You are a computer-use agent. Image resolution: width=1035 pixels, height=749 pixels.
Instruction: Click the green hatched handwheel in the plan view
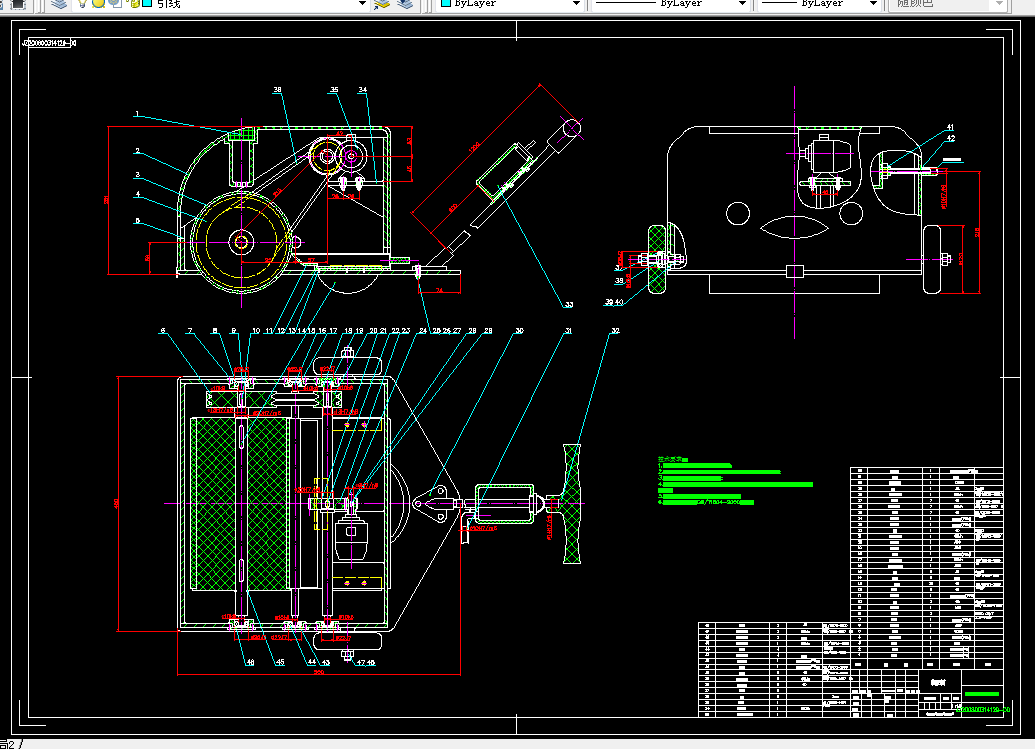572,504
